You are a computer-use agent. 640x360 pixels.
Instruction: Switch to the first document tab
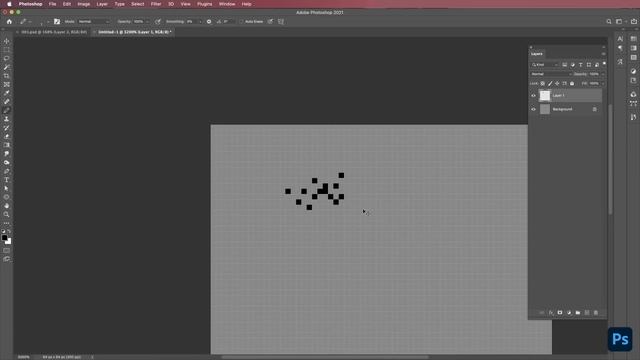coord(53,32)
